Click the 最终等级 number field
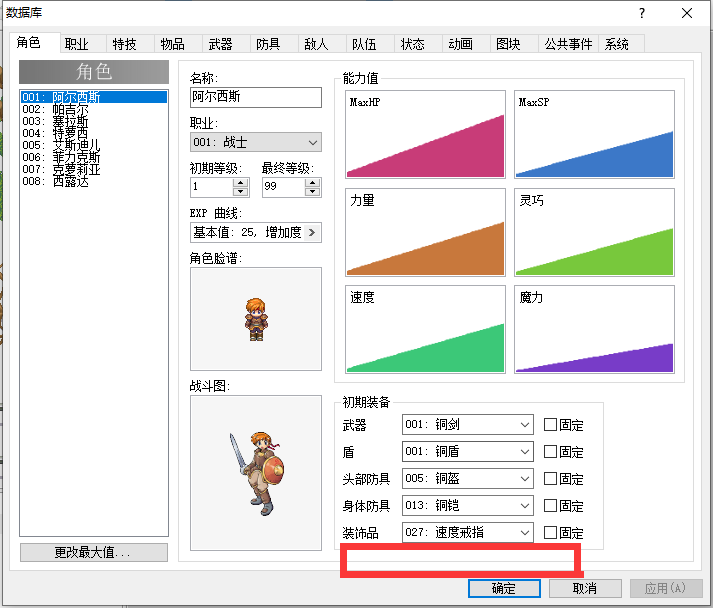Image resolution: width=713 pixels, height=608 pixels. 284,187
